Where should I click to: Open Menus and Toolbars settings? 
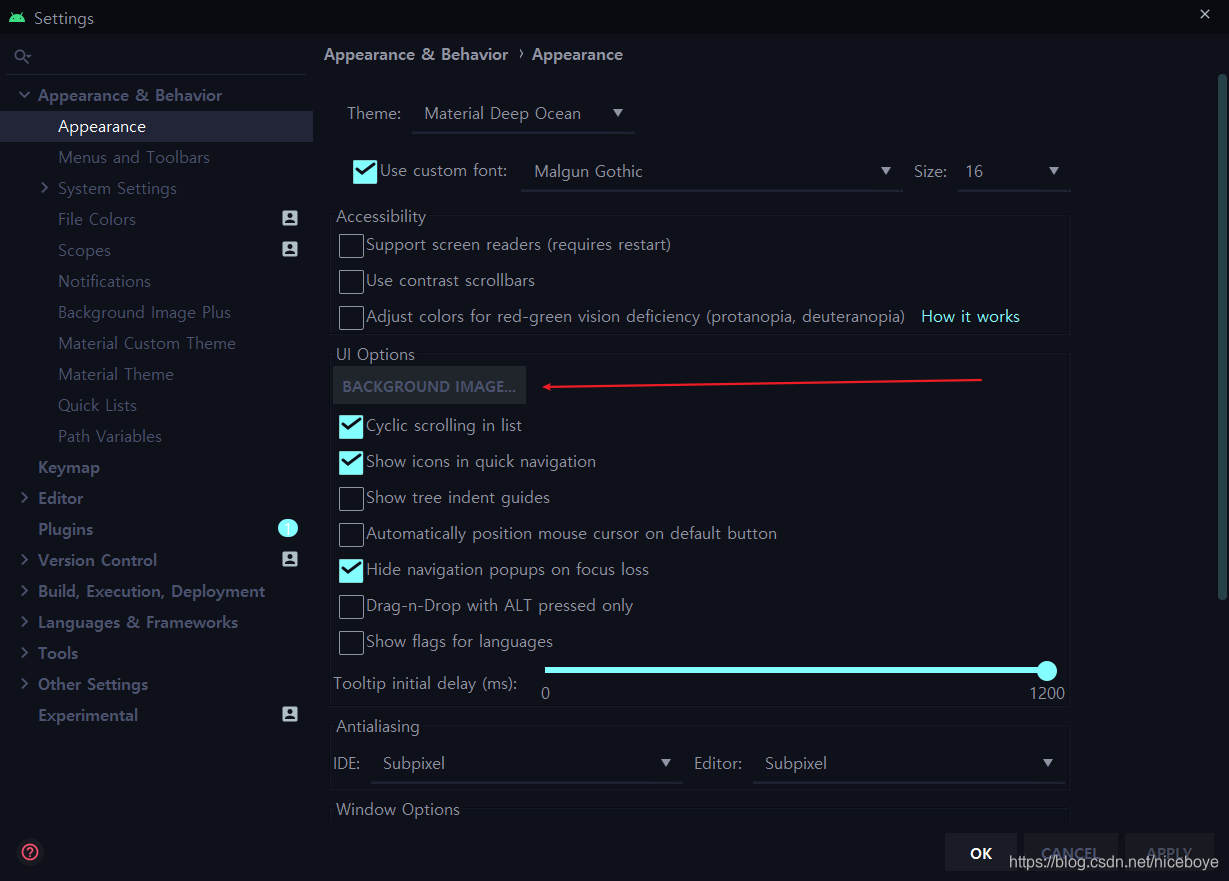(134, 157)
